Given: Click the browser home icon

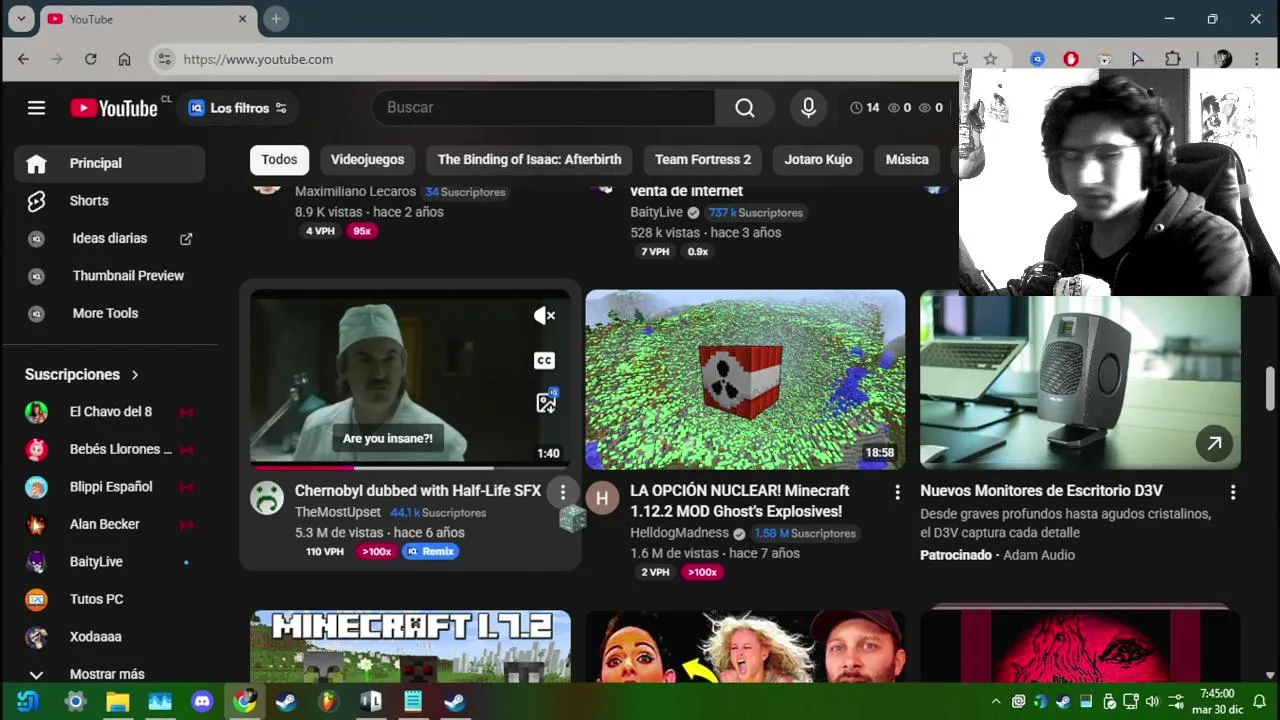Looking at the screenshot, I should pyautogui.click(x=124, y=59).
